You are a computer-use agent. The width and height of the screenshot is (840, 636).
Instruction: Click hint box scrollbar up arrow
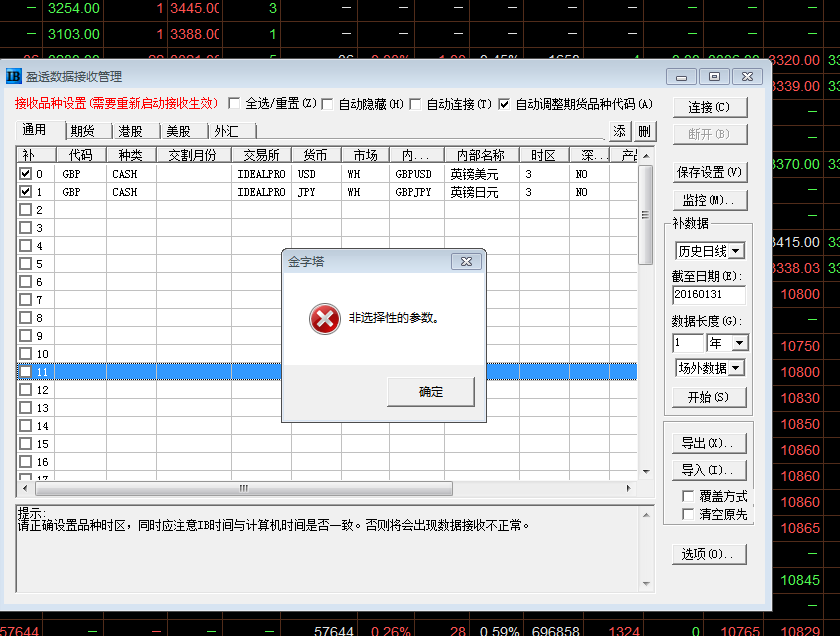646,515
